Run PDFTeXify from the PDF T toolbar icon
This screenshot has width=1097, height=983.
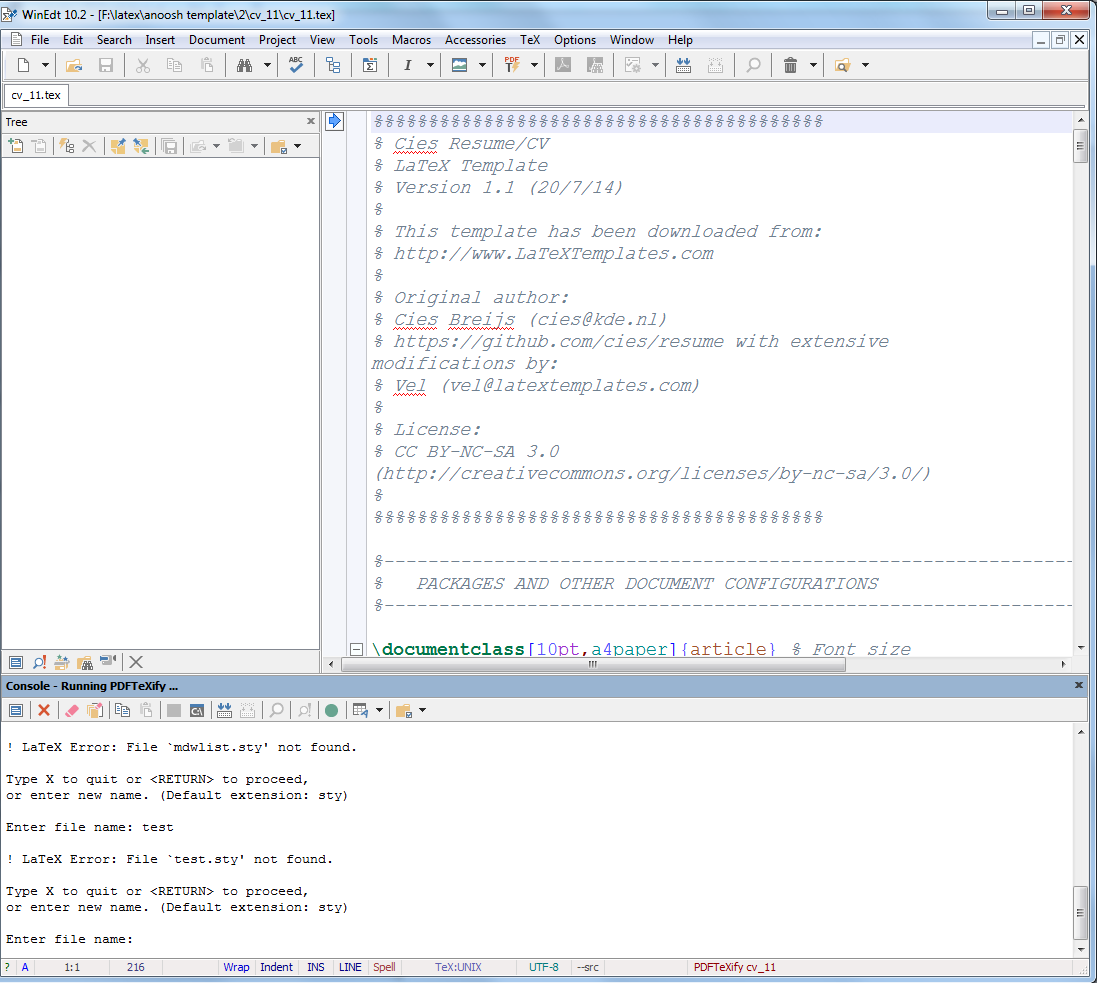(x=512, y=65)
